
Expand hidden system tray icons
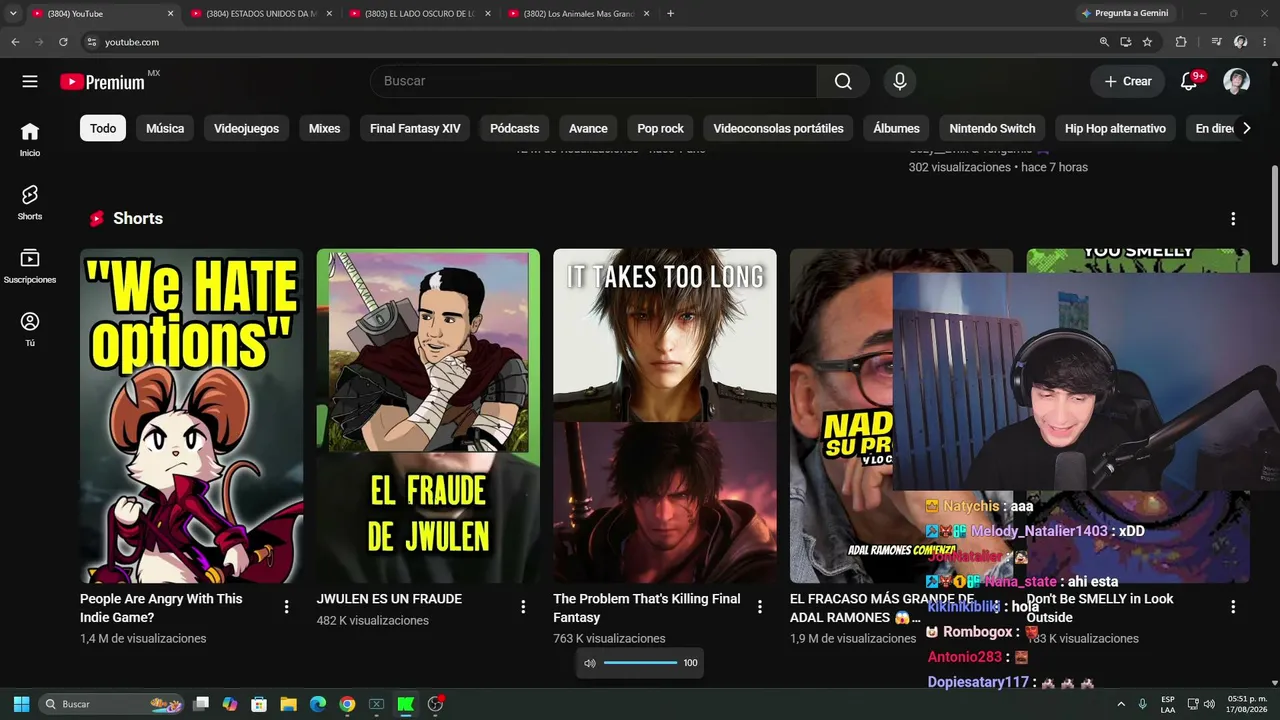1121,704
